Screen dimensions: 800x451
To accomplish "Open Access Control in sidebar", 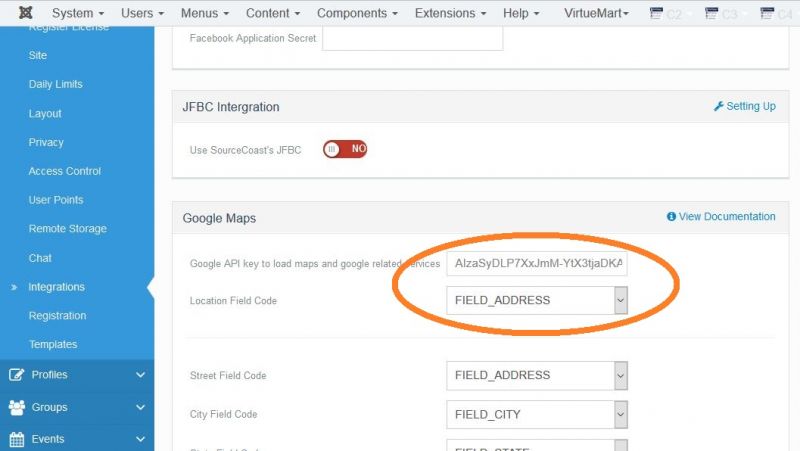I will point(65,171).
